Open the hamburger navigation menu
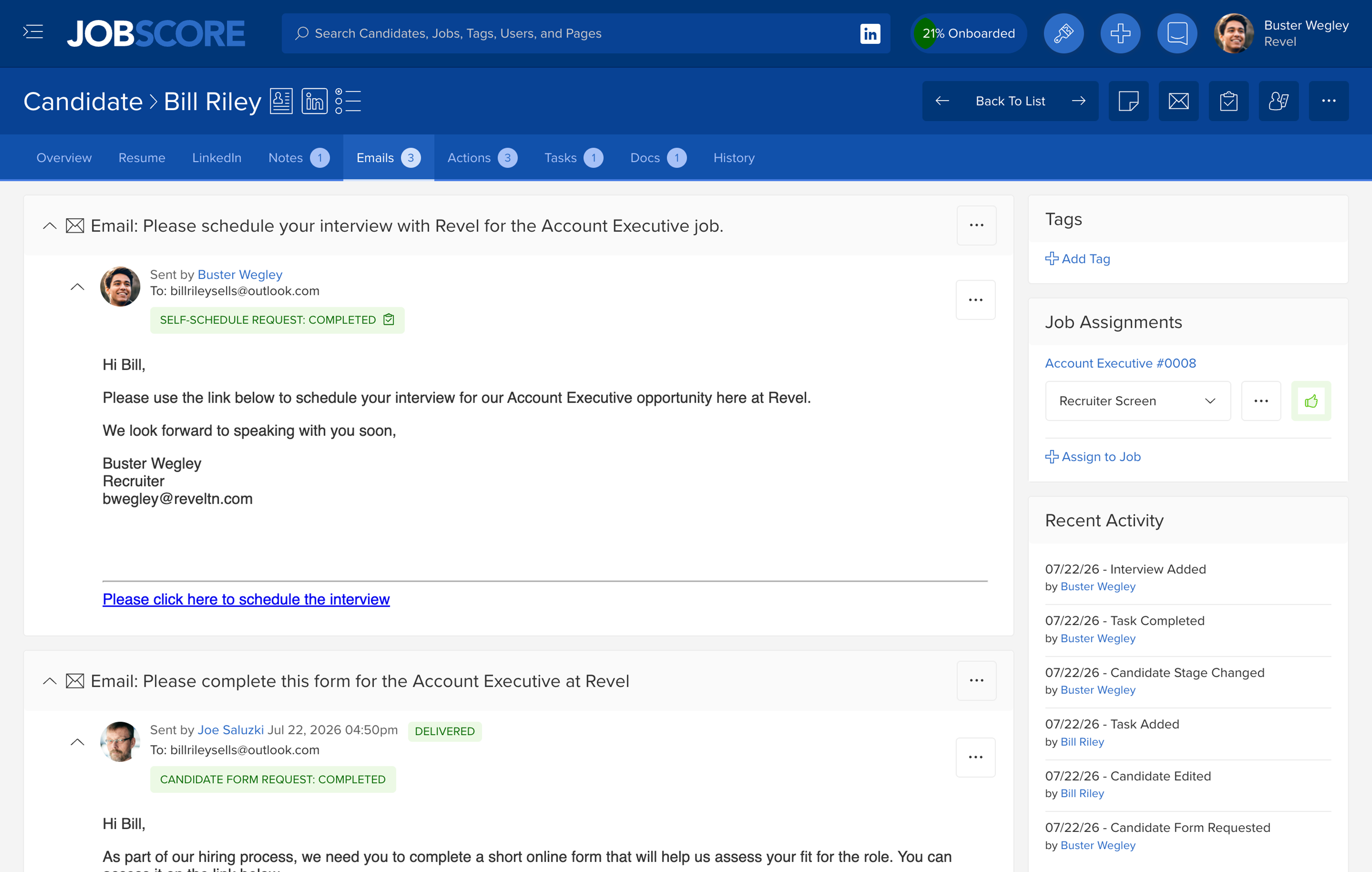Viewport: 1372px width, 872px height. click(33, 32)
